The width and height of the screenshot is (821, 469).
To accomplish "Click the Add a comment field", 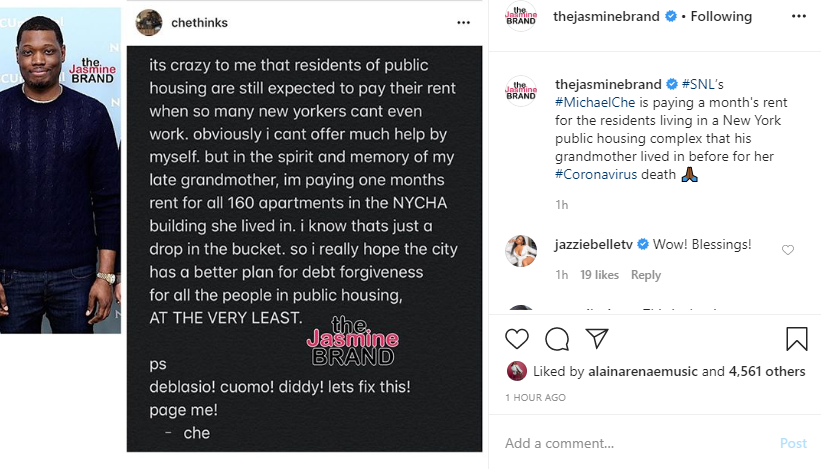I will pyautogui.click(x=630, y=443).
